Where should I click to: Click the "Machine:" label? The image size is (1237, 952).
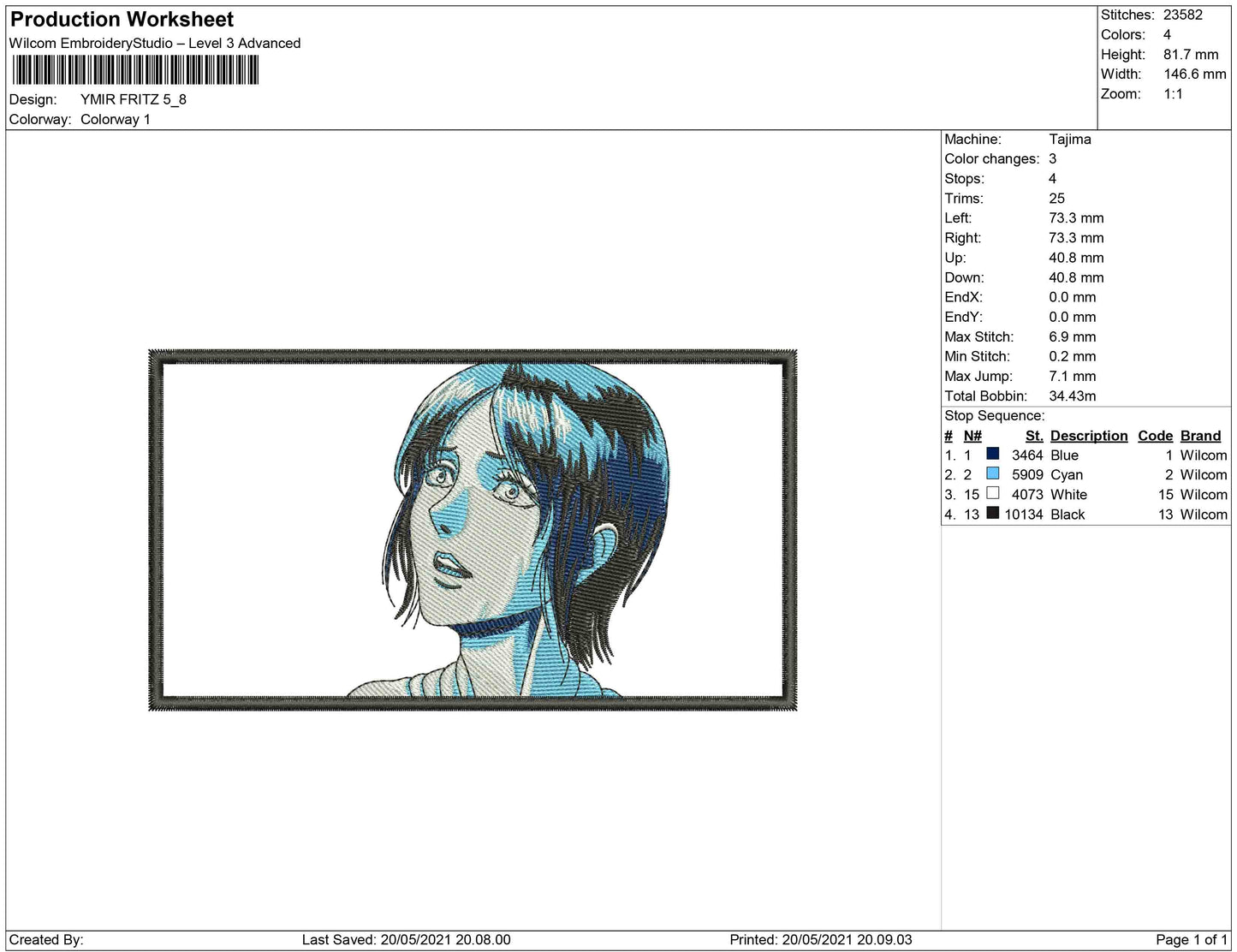tap(972, 139)
